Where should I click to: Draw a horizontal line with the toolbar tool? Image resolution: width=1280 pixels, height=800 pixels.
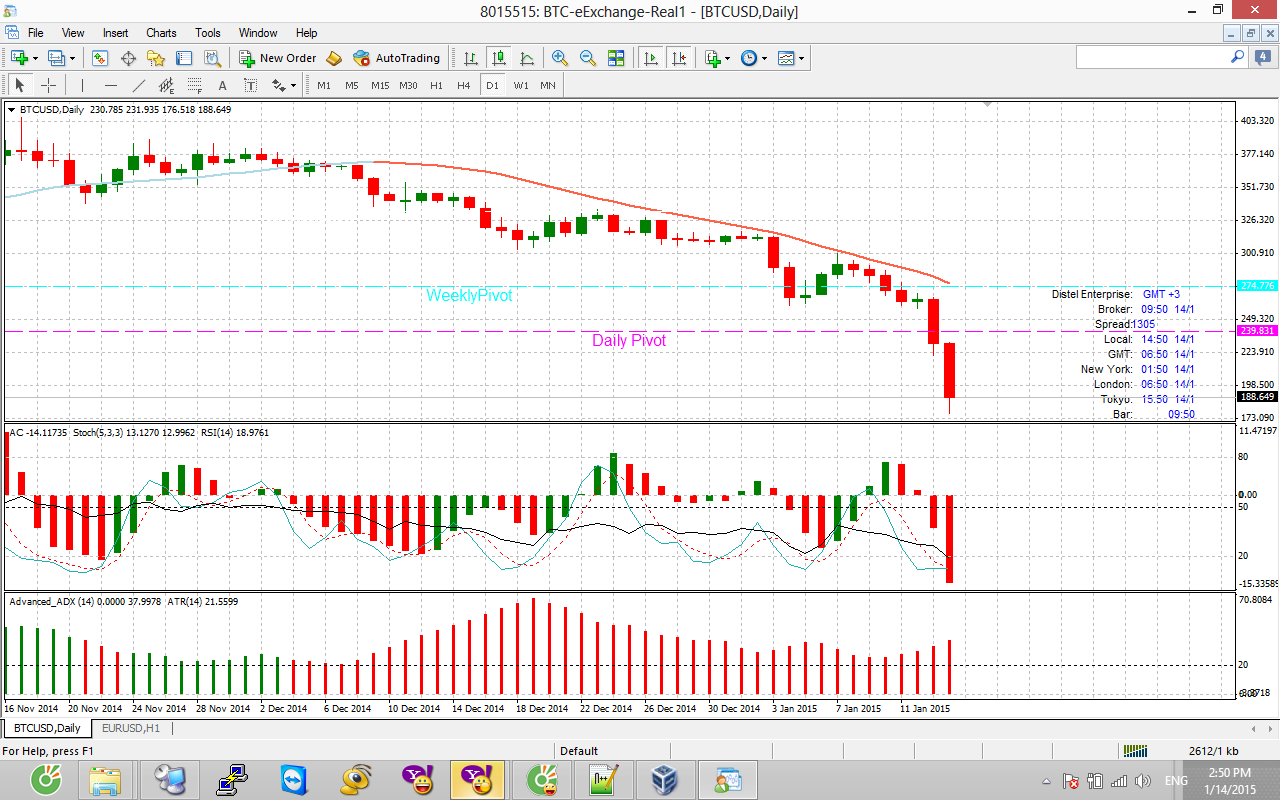pyautogui.click(x=111, y=85)
